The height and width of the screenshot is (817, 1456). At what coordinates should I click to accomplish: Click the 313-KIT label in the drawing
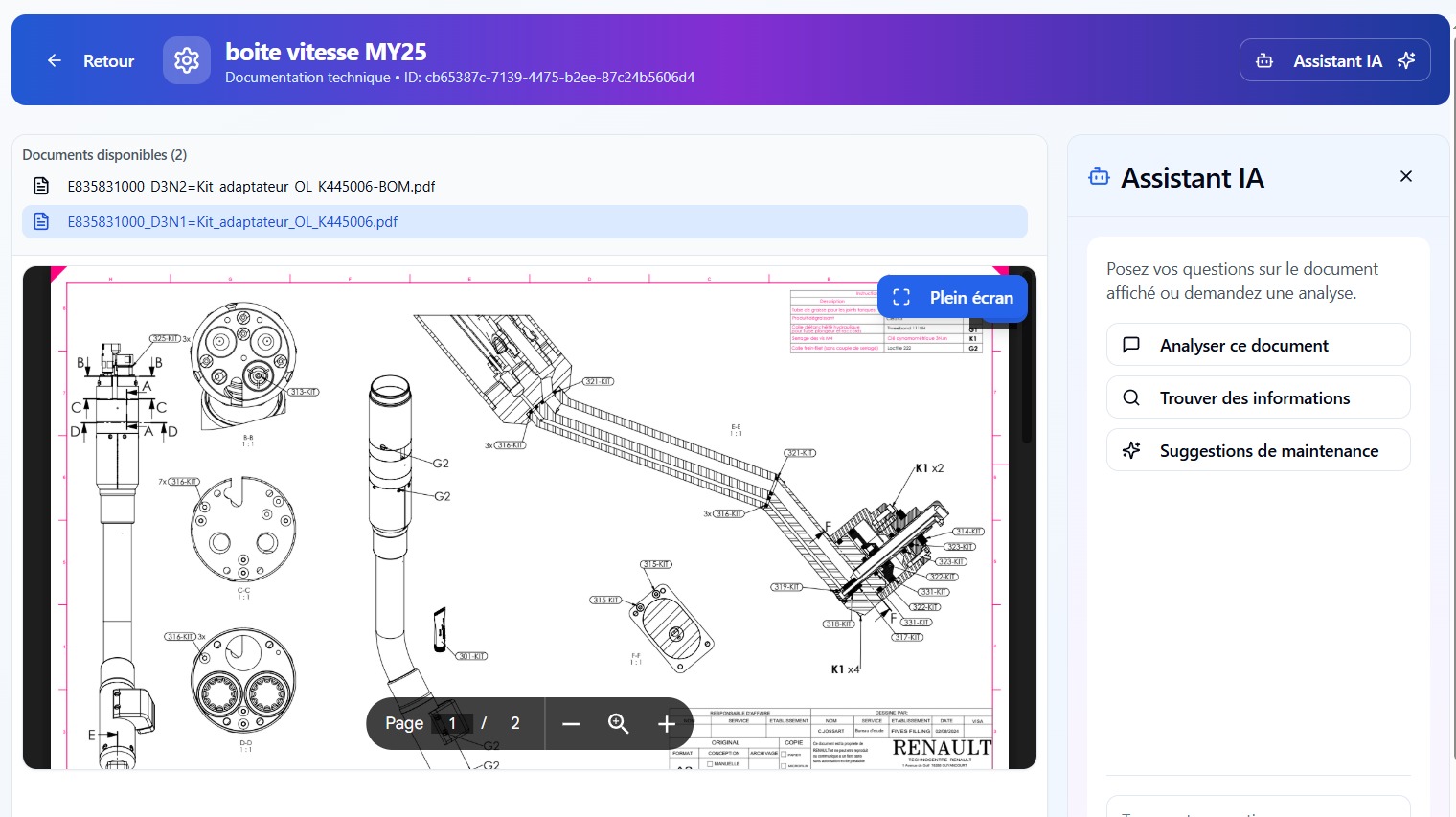point(304,392)
